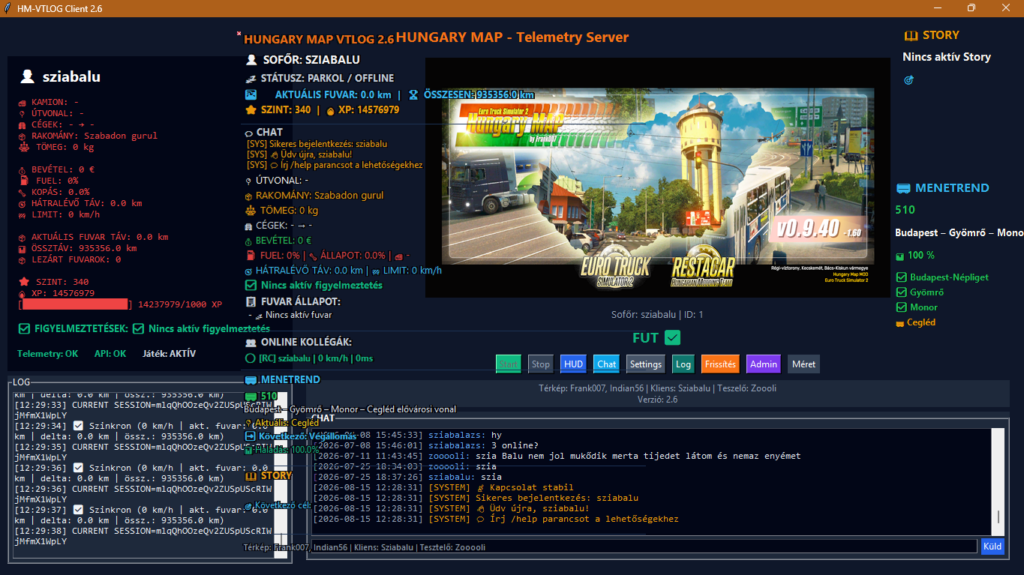Click the map icon beside AKTUÁLIS FUVAR

pos(251,95)
